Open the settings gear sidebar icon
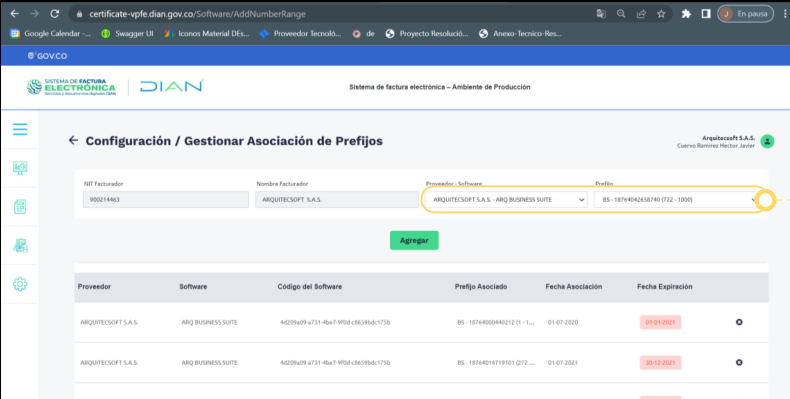This screenshot has height=399, width=790. coord(20,284)
